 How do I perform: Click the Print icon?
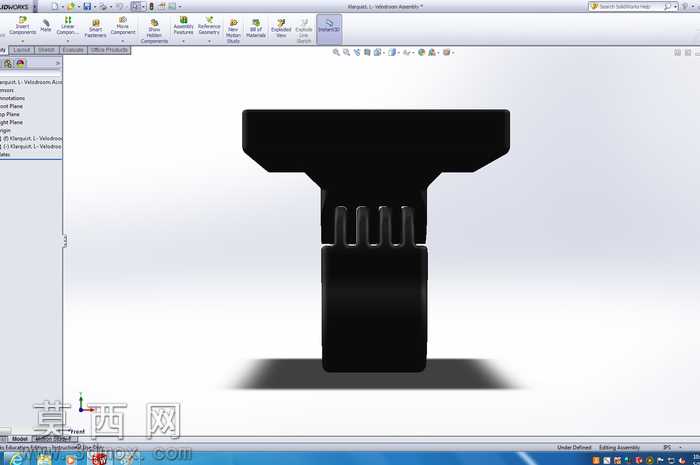pyautogui.click(x=103, y=6)
